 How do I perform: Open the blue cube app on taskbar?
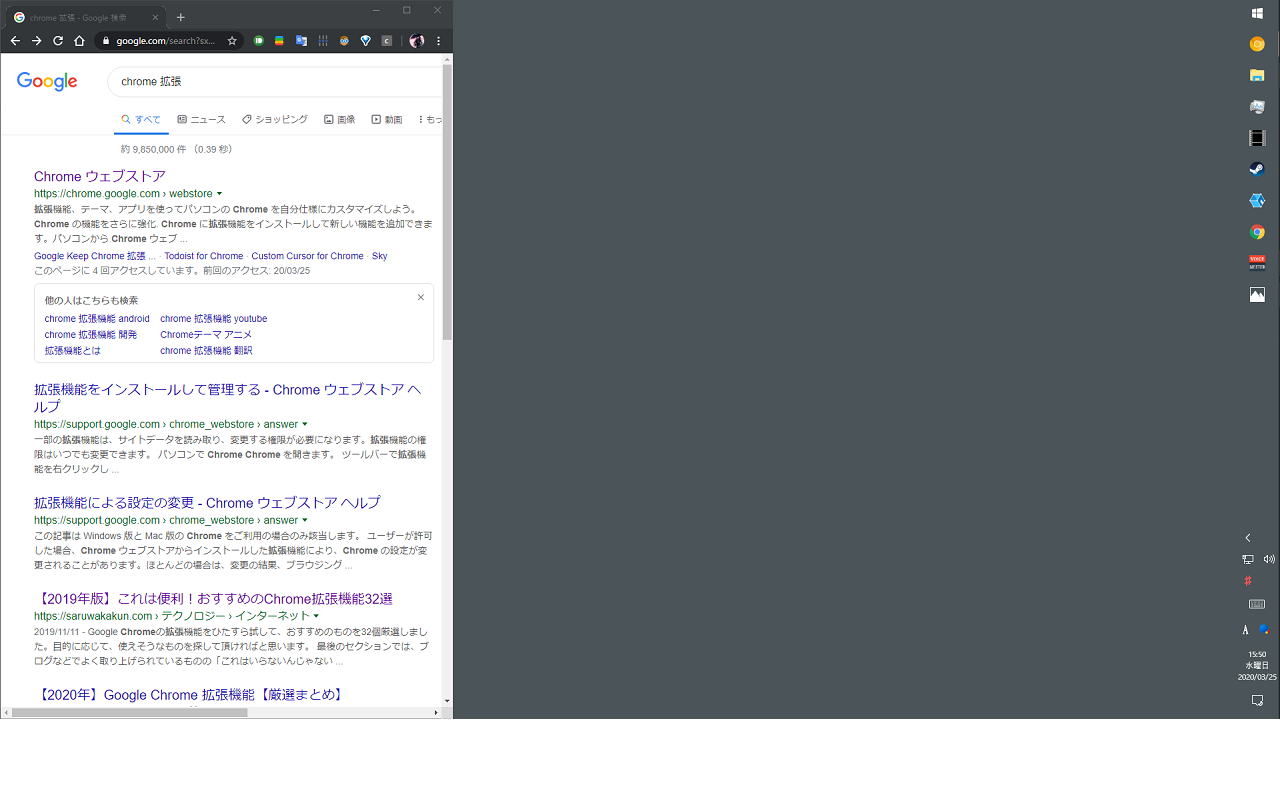1257,201
